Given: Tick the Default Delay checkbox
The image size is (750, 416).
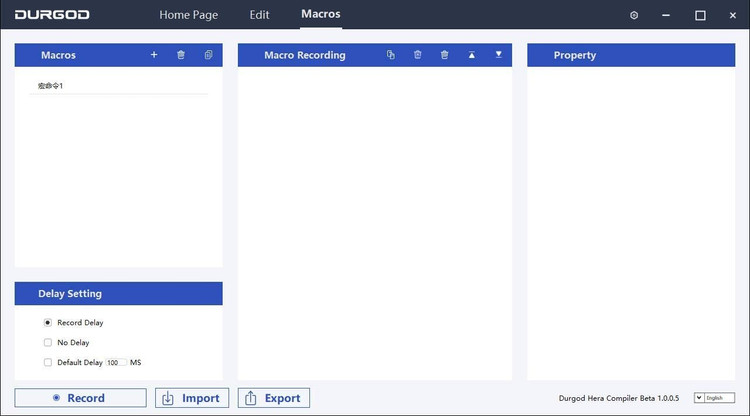Looking at the screenshot, I should [x=48, y=363].
